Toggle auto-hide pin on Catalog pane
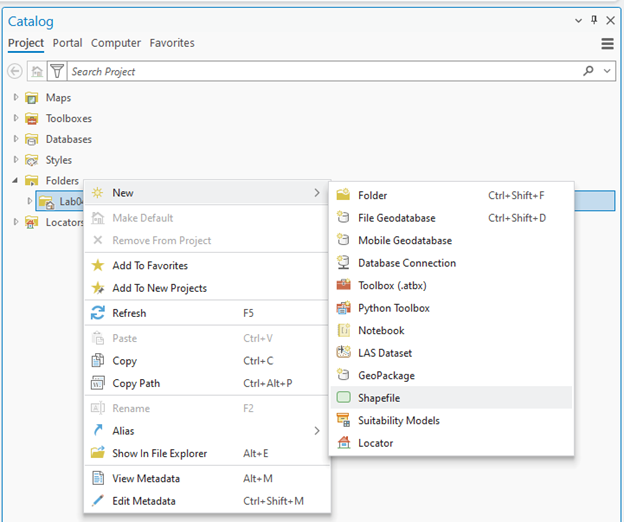624x522 pixels. pyautogui.click(x=594, y=20)
